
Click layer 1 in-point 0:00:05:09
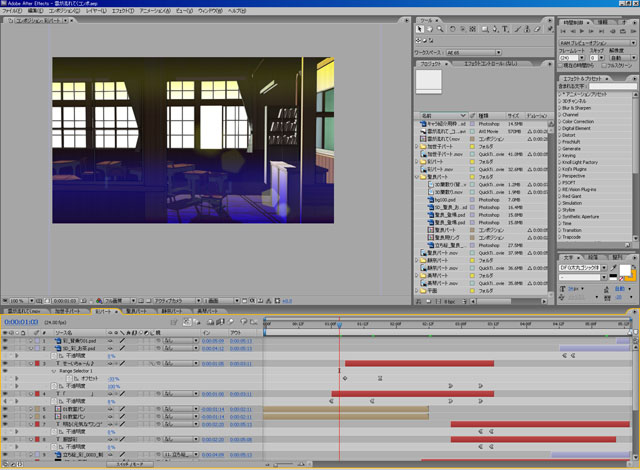point(213,341)
